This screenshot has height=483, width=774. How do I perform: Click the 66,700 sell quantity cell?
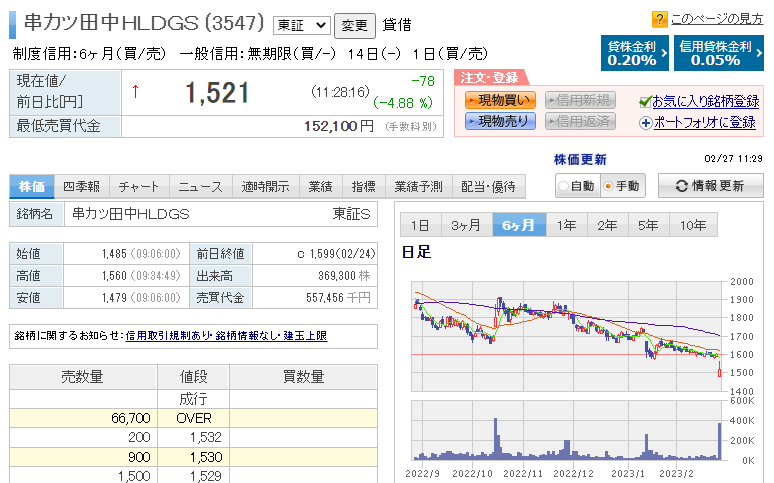pyautogui.click(x=83, y=418)
